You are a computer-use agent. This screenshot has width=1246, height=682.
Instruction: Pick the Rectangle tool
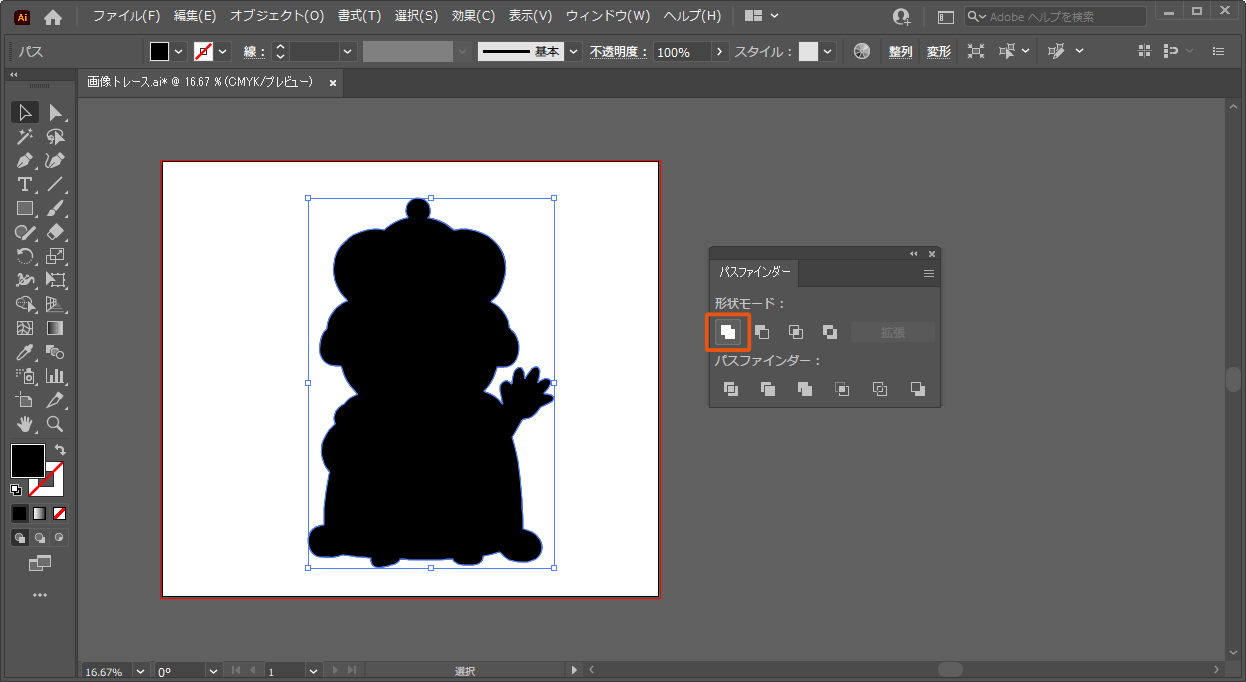coord(25,208)
